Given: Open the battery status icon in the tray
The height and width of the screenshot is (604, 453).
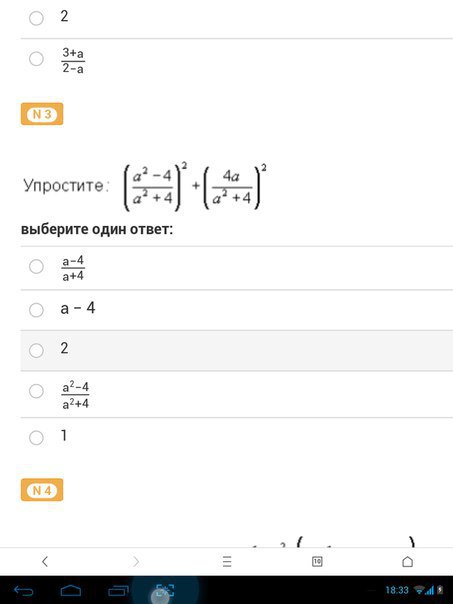Looking at the screenshot, I should pos(440,590).
